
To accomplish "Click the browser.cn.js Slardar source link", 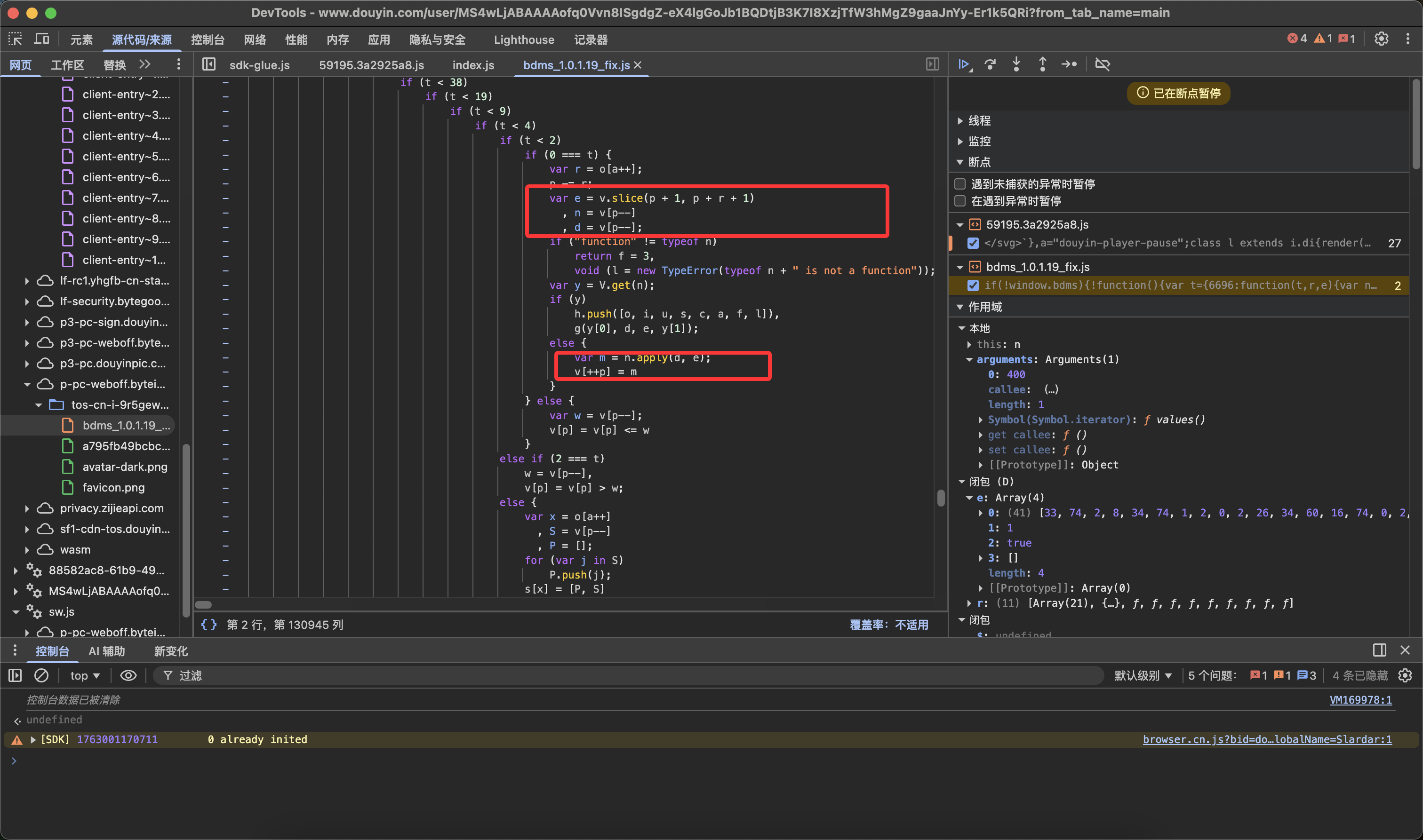I will [1267, 739].
